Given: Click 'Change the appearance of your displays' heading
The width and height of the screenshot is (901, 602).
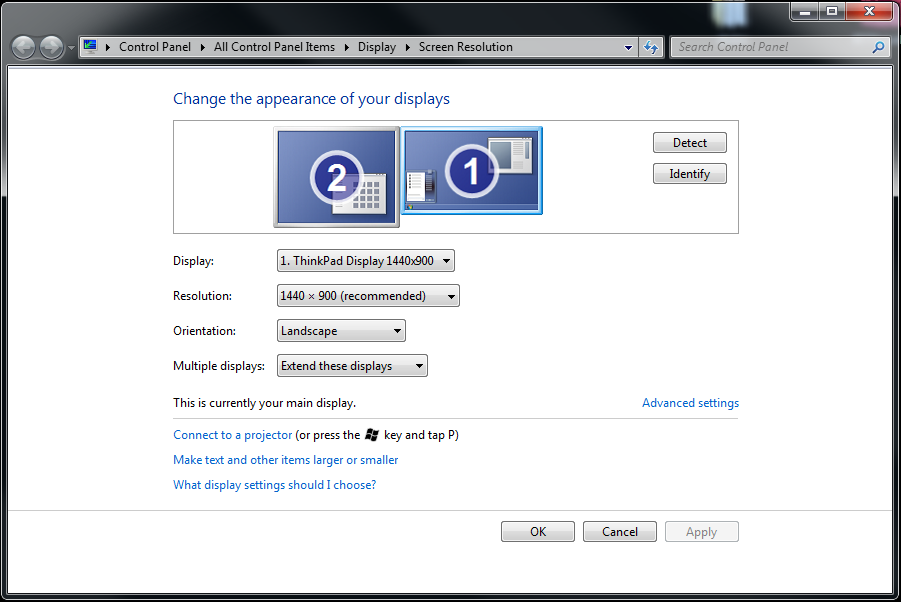Looking at the screenshot, I should click(x=311, y=99).
